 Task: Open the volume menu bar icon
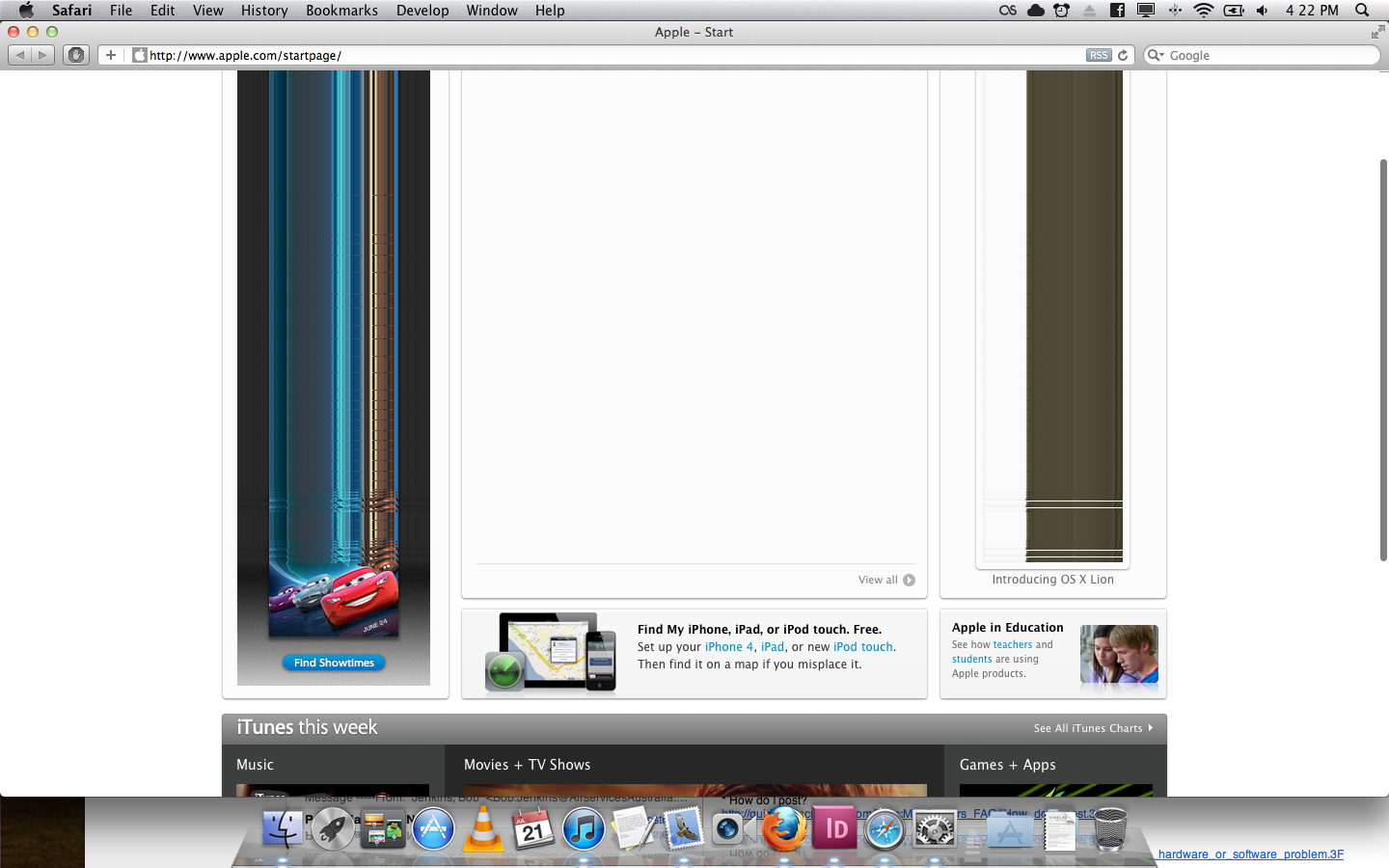1262,10
